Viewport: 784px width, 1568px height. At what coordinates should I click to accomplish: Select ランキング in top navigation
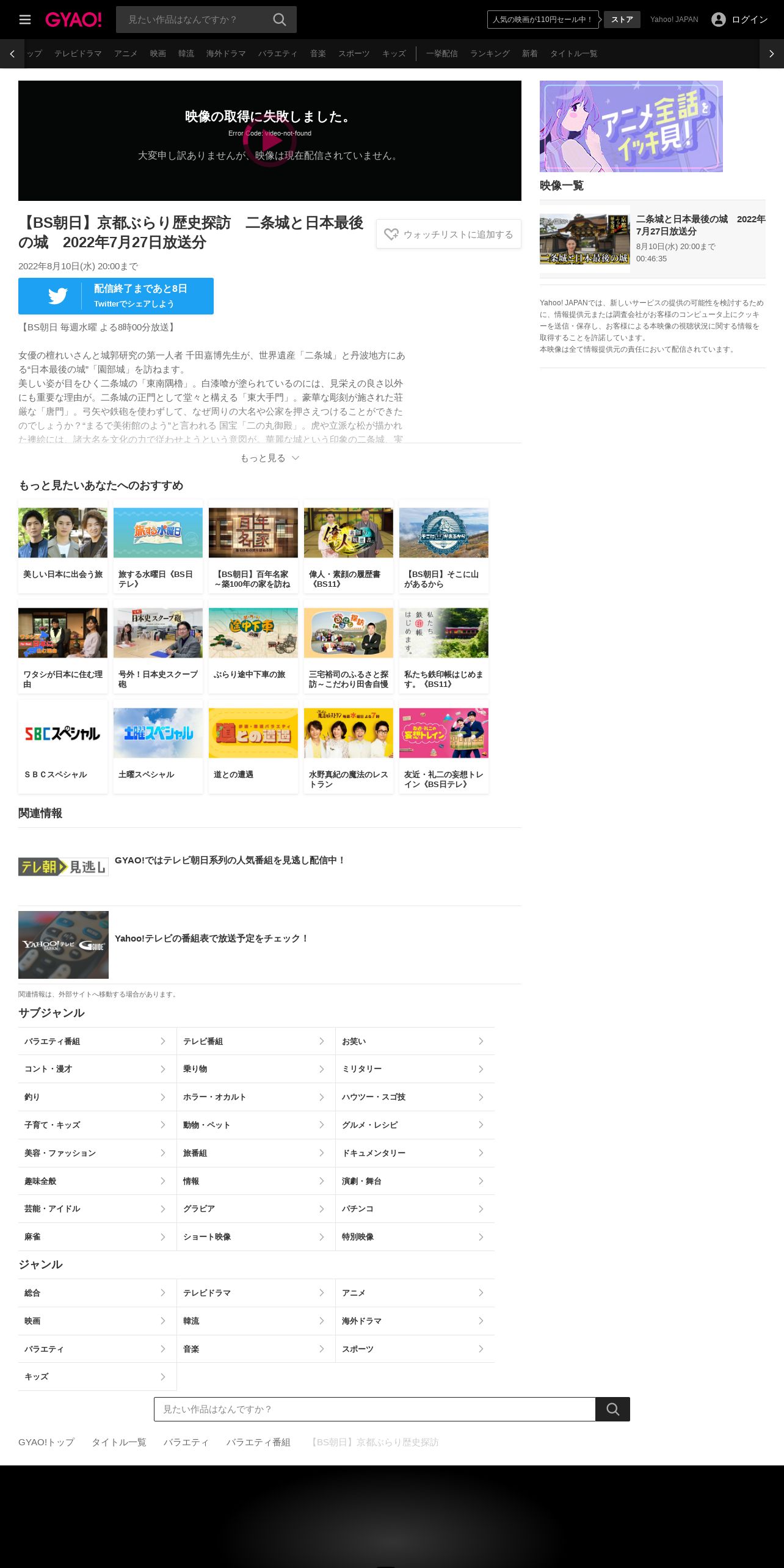(x=490, y=54)
